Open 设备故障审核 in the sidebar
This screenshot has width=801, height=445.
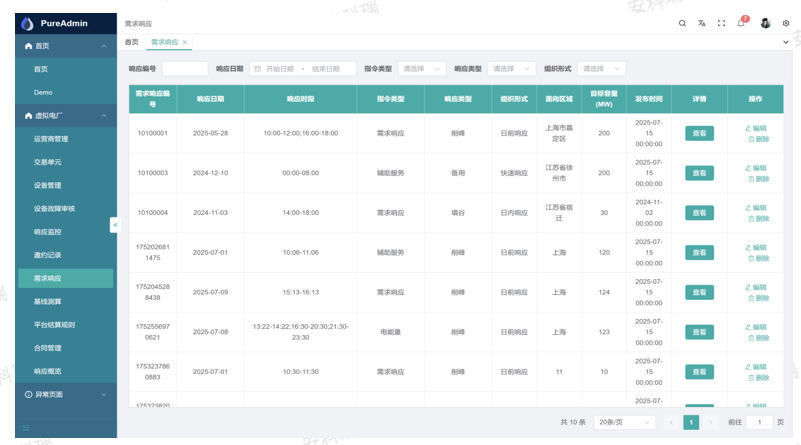(66, 208)
